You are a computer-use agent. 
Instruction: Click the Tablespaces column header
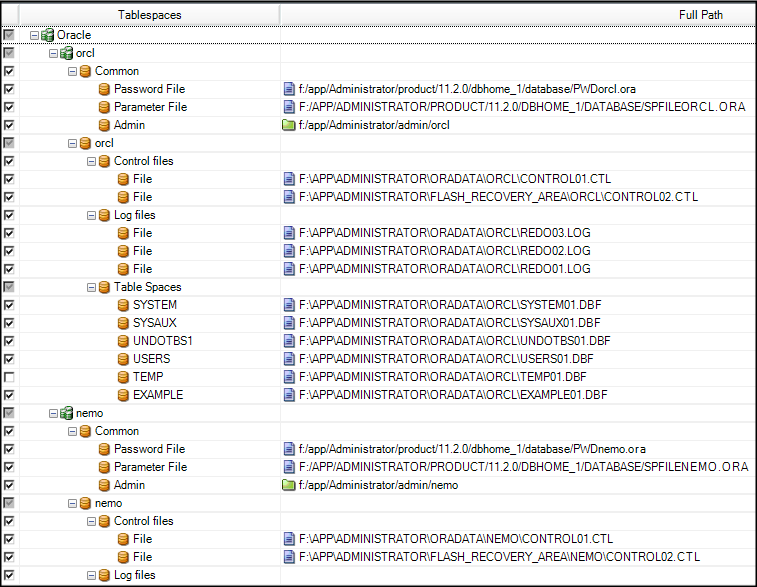pos(149,15)
